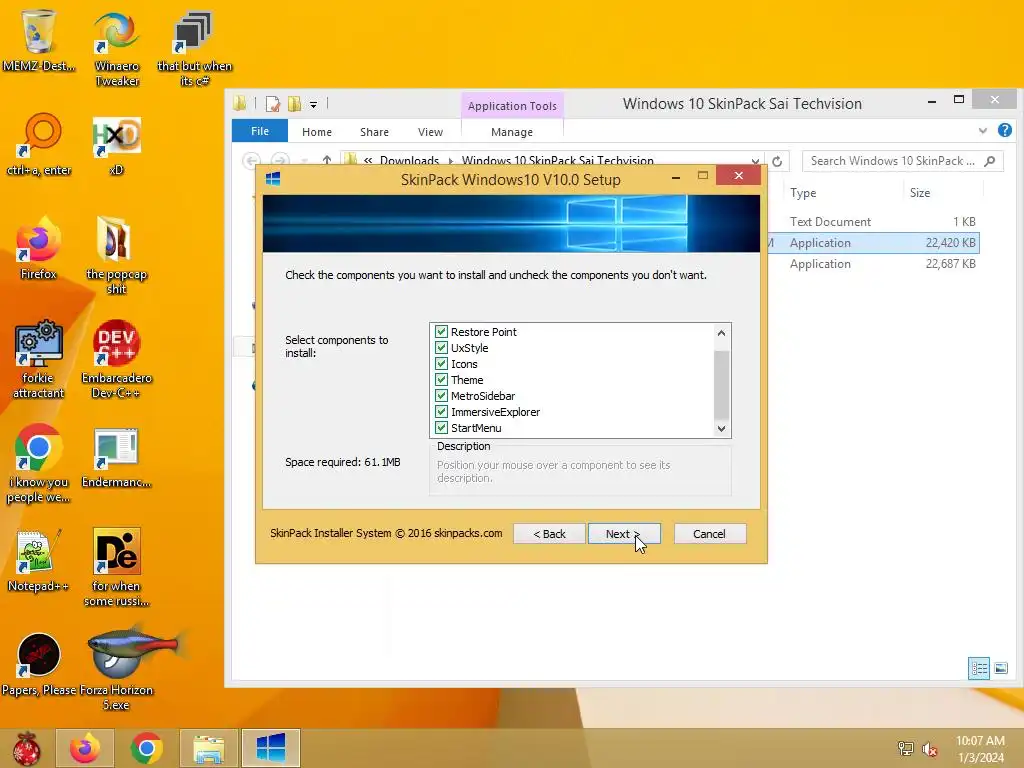Image resolution: width=1024 pixels, height=768 pixels.
Task: Click the component list scroll down arrow
Action: pos(722,429)
